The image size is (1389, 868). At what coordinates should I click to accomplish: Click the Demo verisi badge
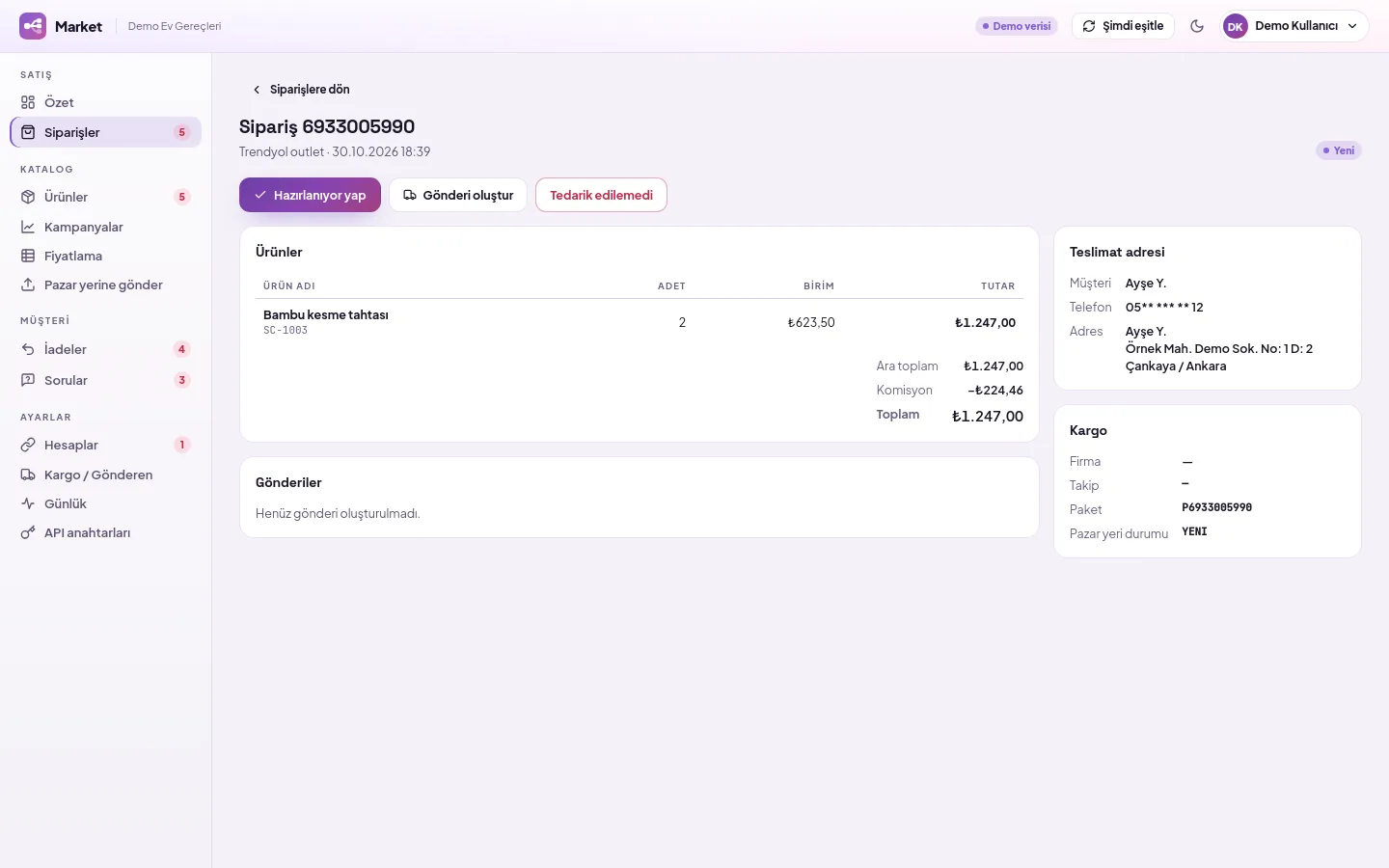tap(1017, 26)
